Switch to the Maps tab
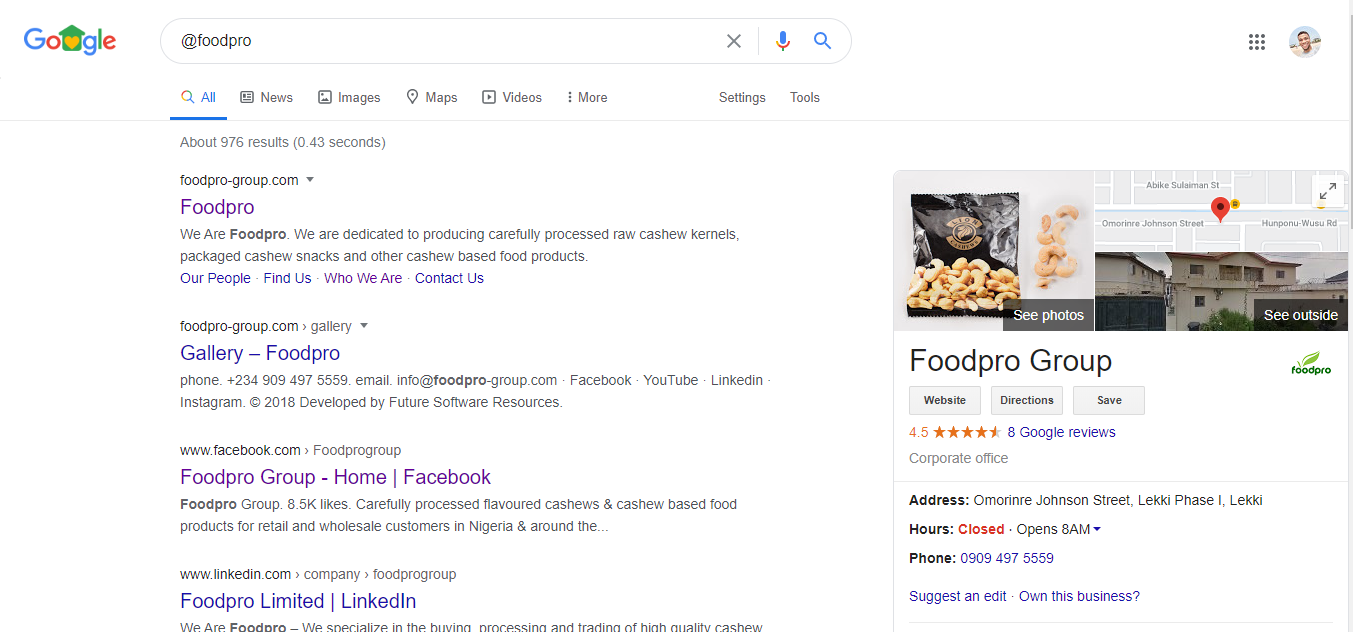The image size is (1353, 632). pos(431,97)
